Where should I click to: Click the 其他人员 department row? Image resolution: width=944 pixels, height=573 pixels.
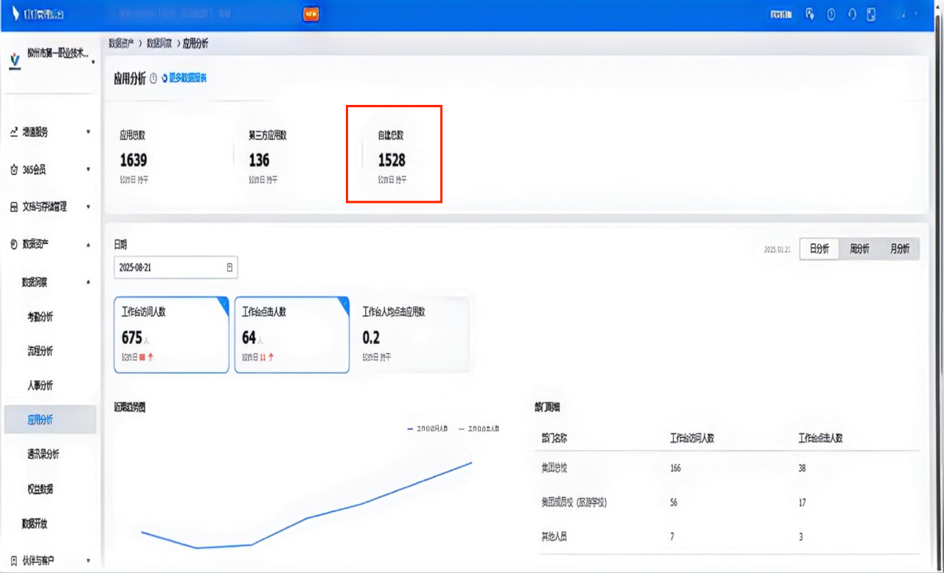[727, 536]
